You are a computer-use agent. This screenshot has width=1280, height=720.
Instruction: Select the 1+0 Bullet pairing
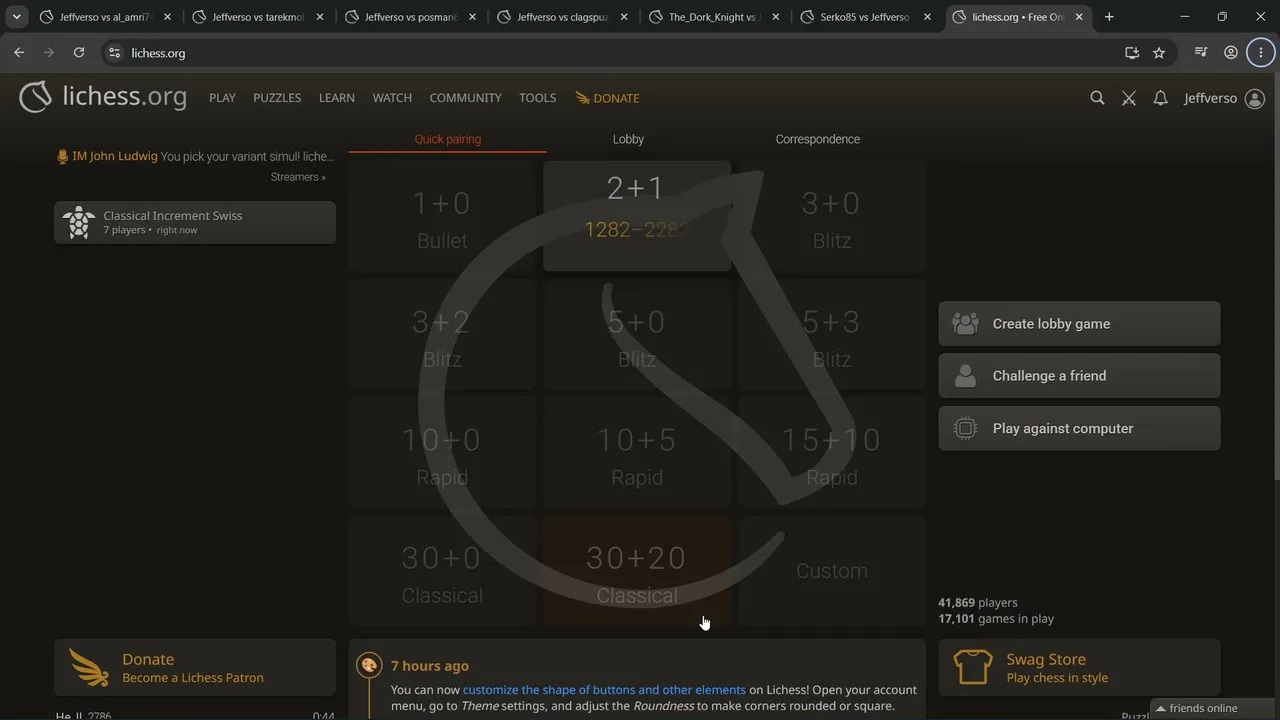[x=442, y=216]
